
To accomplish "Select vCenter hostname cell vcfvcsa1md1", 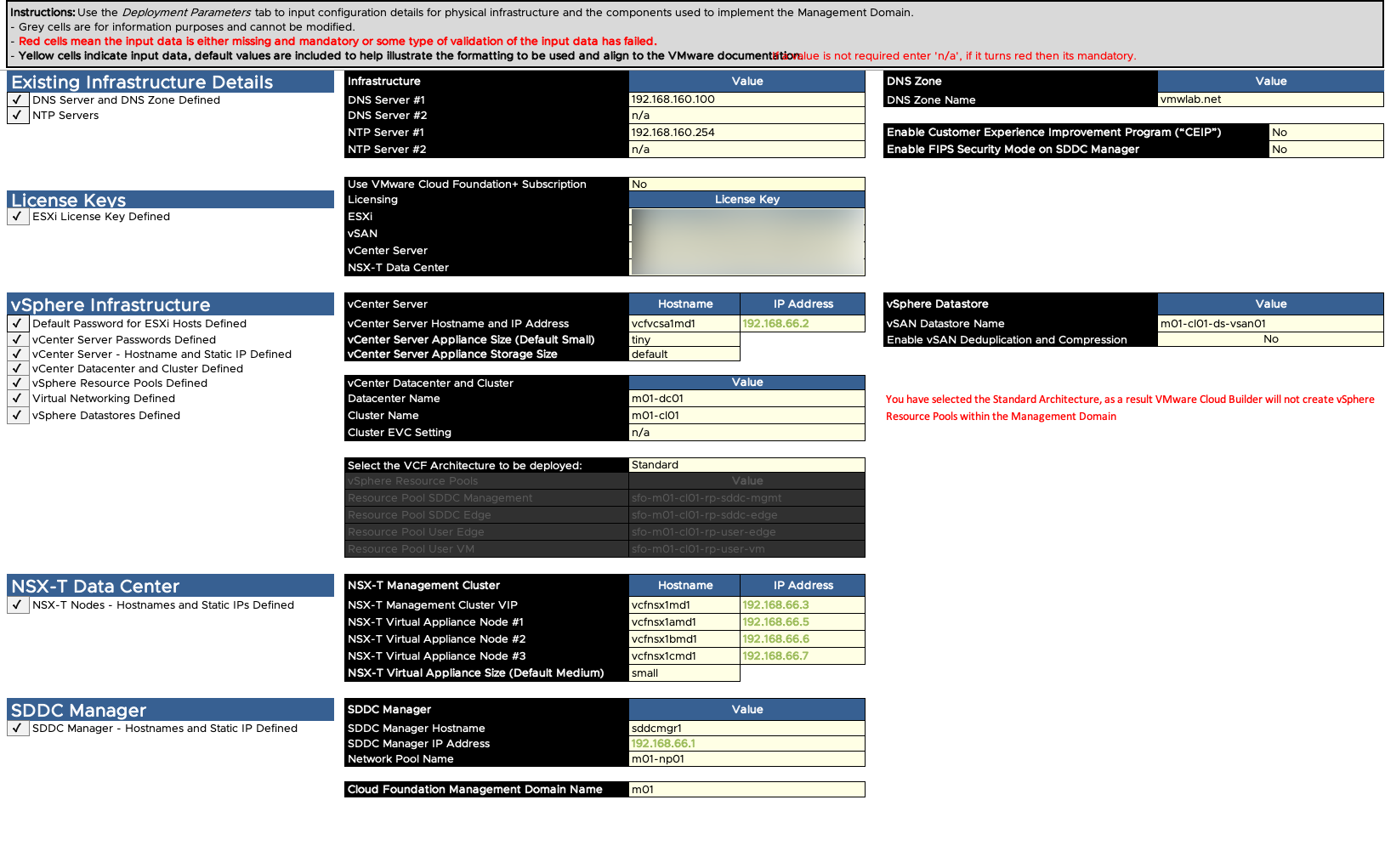I will tap(684, 324).
